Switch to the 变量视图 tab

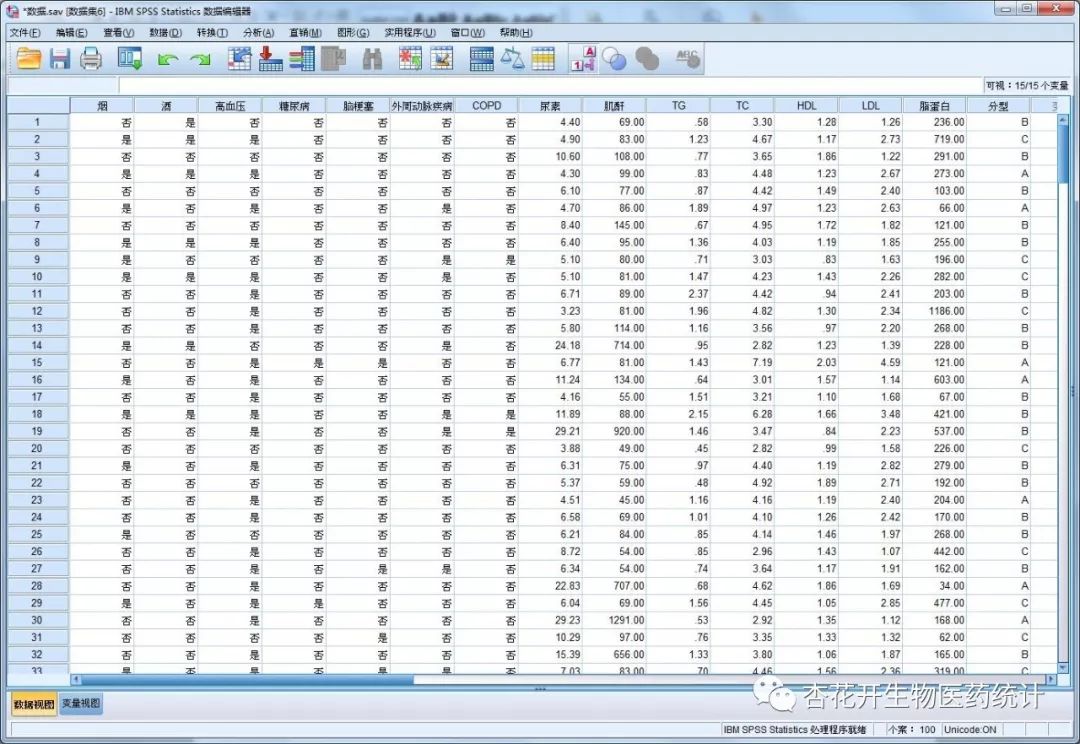[80, 704]
